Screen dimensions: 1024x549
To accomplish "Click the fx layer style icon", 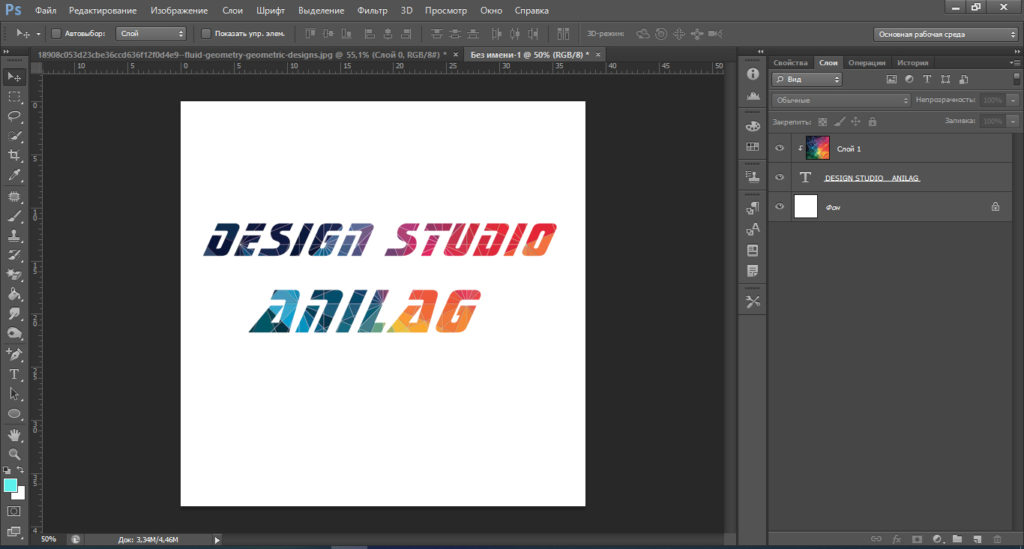I will 897,538.
